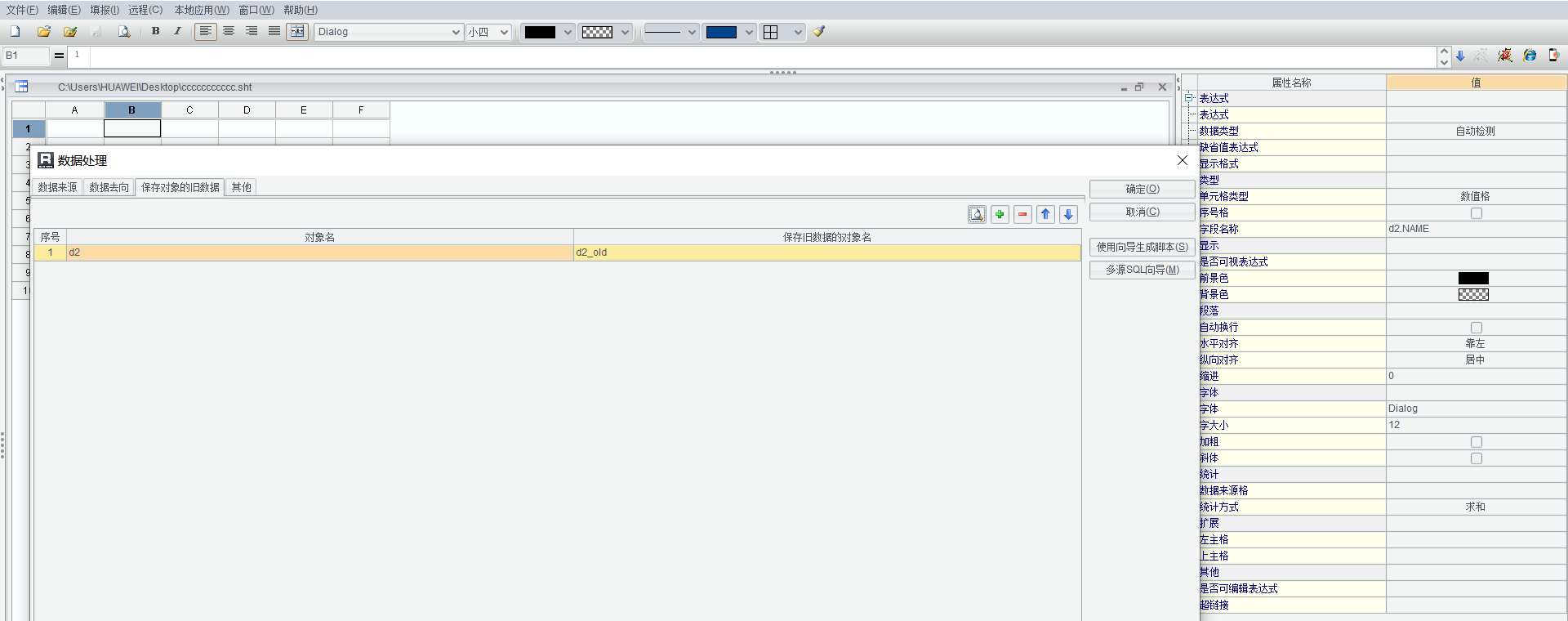Image resolution: width=1568 pixels, height=621 pixels.
Task: Click the format painter brush icon
Action: point(819,32)
